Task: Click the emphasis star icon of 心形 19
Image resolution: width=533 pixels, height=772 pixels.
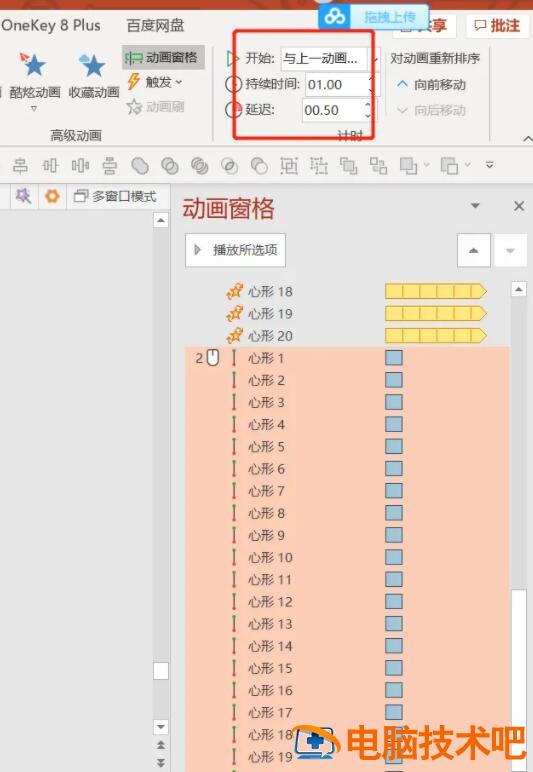Action: pos(235,314)
